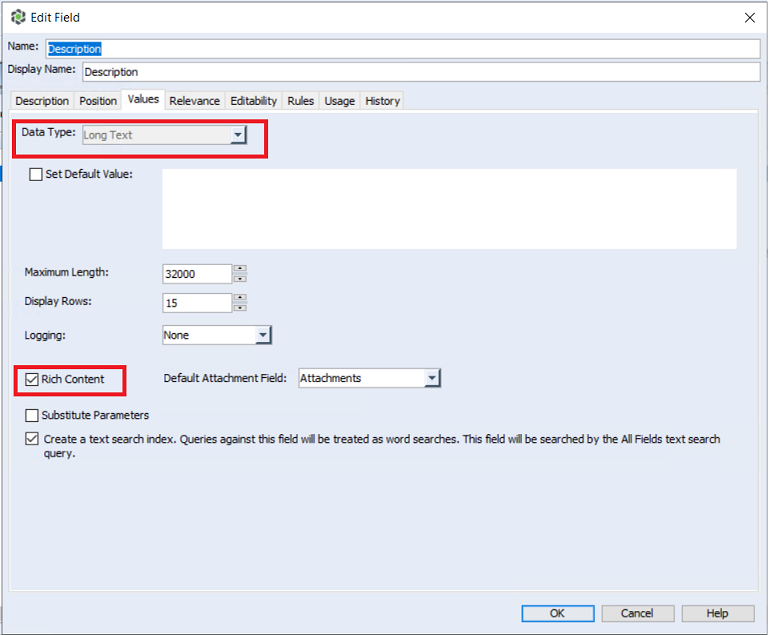The height and width of the screenshot is (635, 769).
Task: Click the Cancel button
Action: click(636, 613)
